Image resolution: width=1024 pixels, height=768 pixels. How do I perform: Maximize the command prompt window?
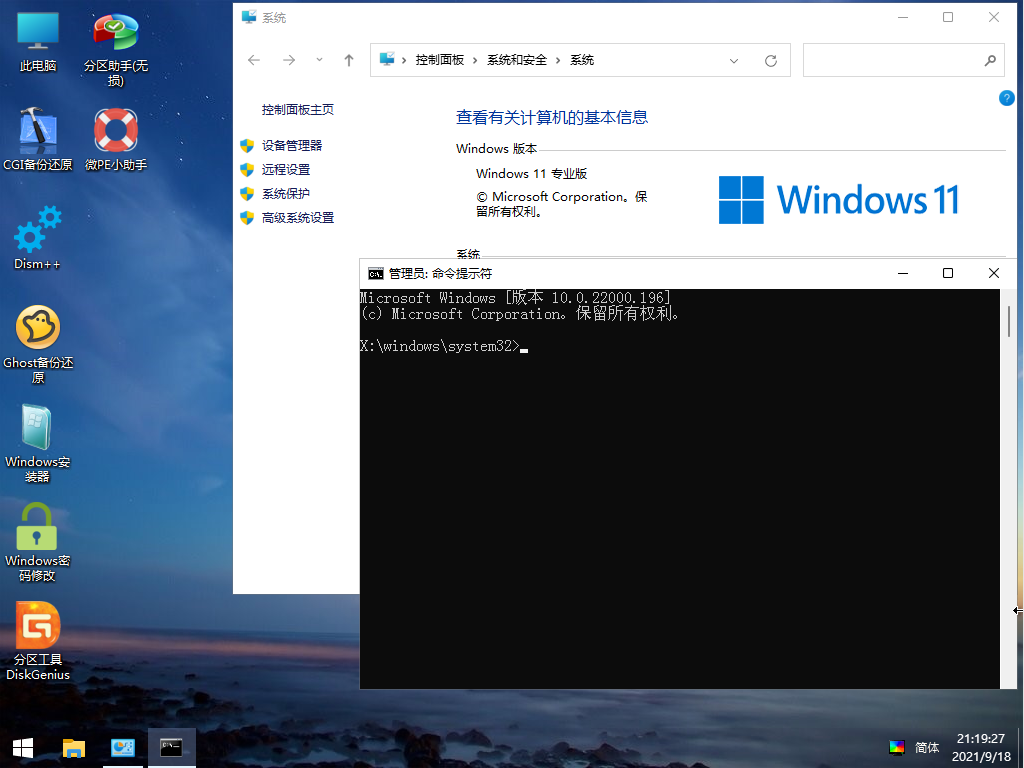(x=948, y=274)
